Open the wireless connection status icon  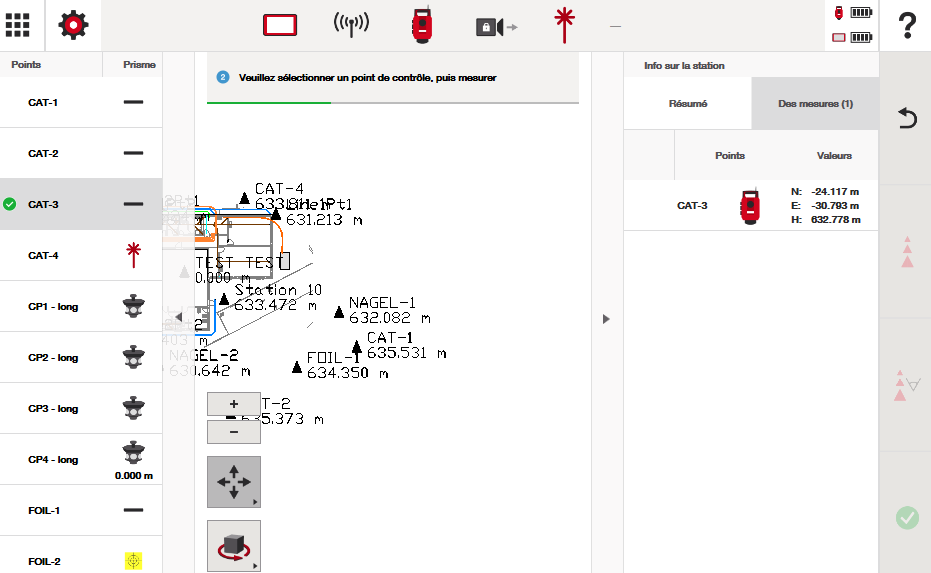(351, 25)
